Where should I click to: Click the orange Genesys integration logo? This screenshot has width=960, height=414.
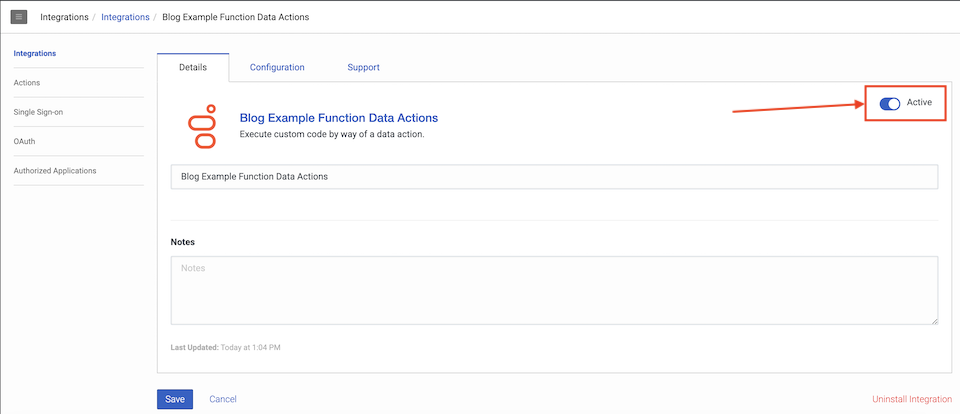tap(203, 126)
